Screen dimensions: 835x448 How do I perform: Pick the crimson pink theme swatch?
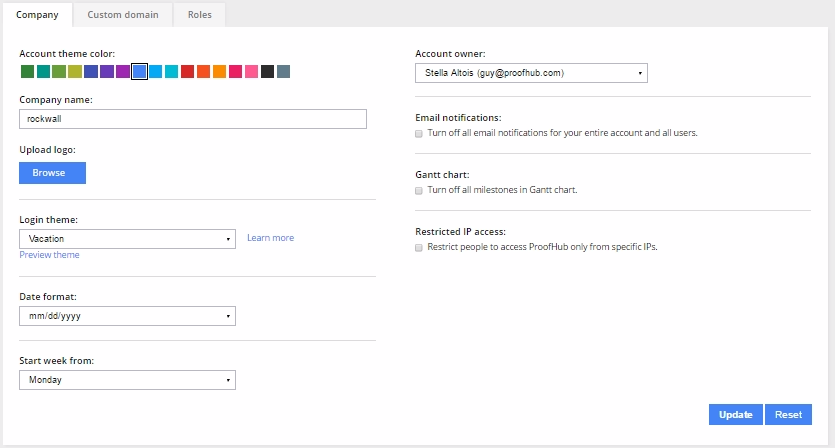[x=235, y=71]
